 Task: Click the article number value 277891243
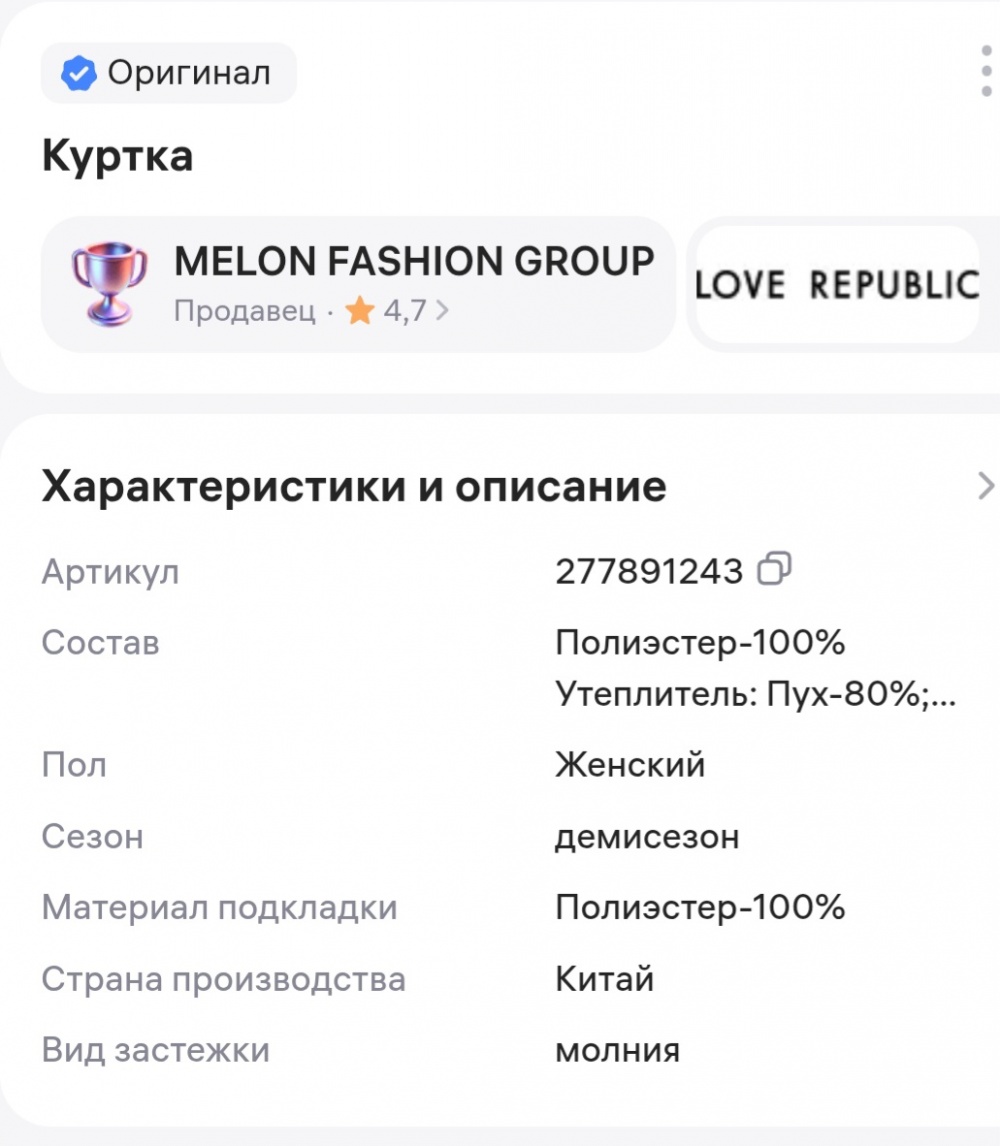click(649, 572)
